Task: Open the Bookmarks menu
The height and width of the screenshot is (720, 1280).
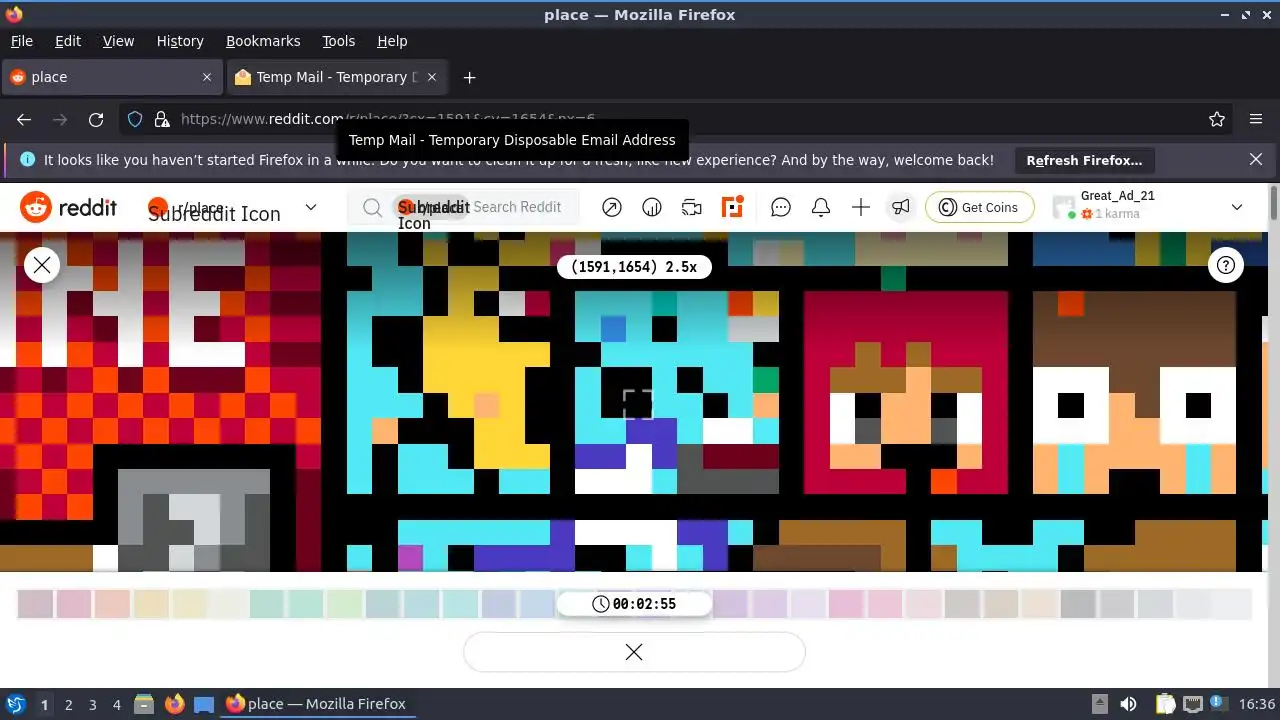Action: coord(263,41)
